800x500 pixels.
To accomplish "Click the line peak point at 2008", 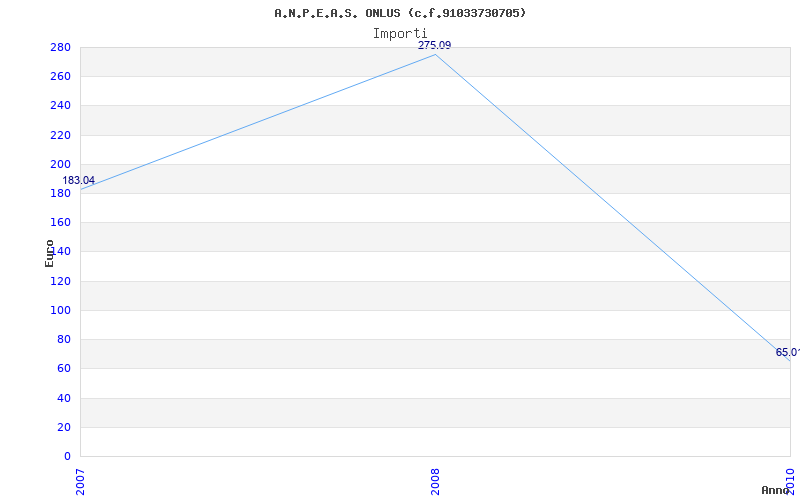I will (x=435, y=55).
